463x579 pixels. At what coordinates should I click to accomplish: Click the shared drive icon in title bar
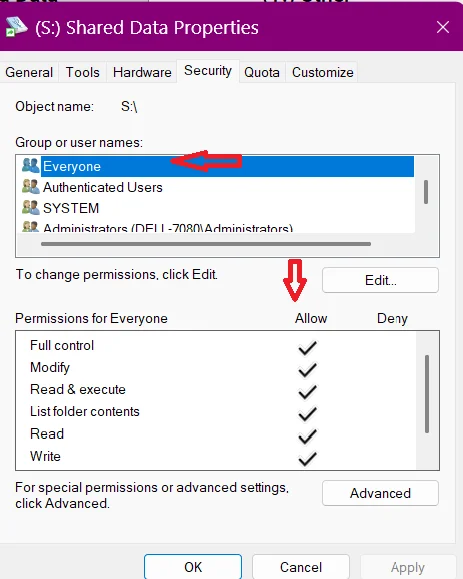click(16, 27)
